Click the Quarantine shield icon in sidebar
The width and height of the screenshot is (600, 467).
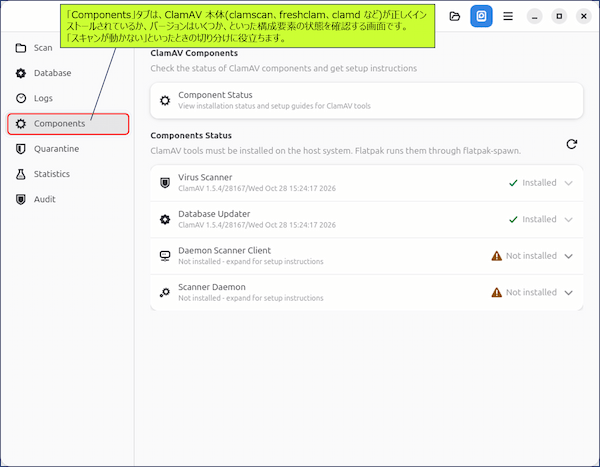(21, 149)
